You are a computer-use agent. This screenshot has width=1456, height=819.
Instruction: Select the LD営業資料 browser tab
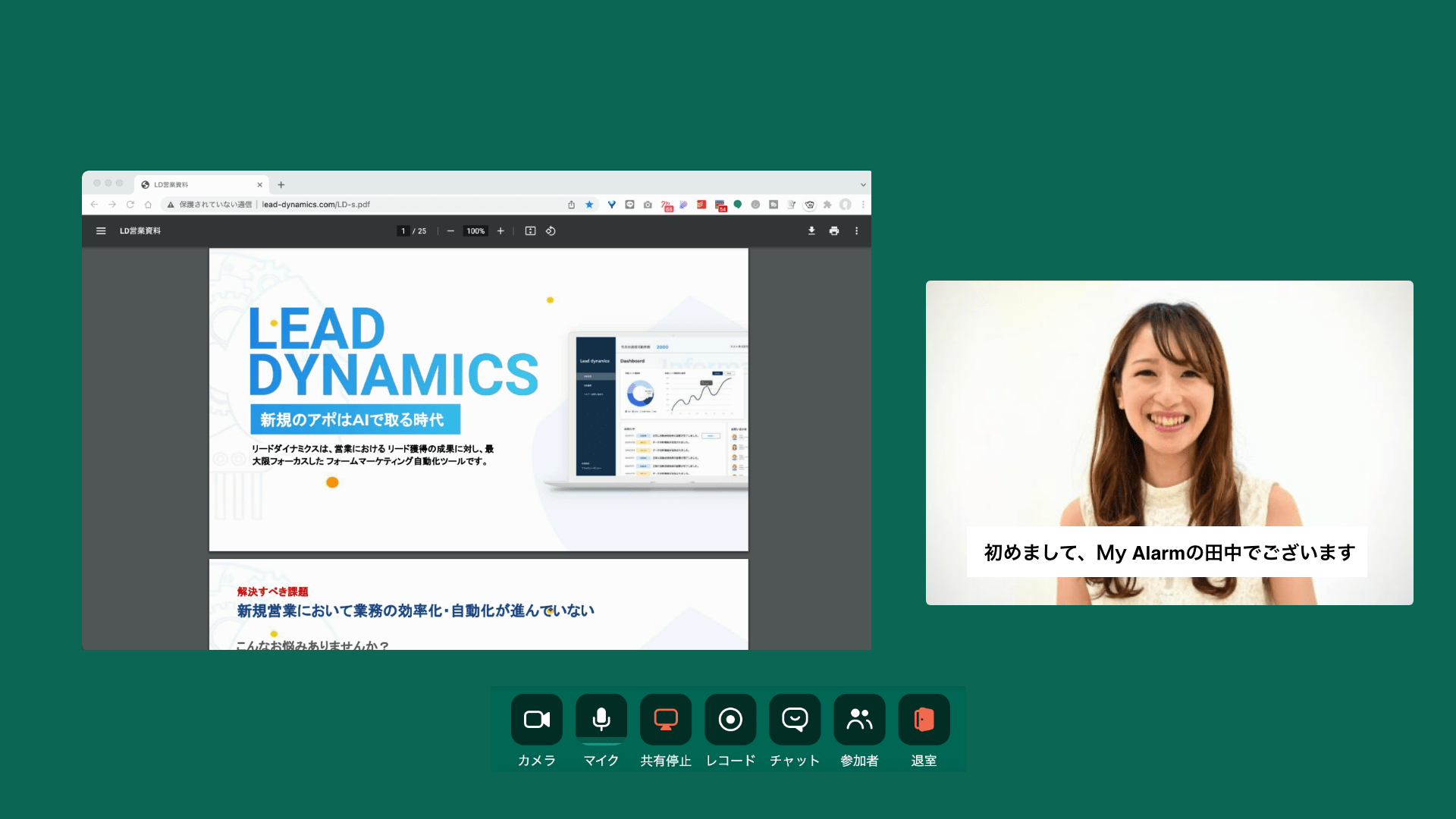tap(200, 184)
